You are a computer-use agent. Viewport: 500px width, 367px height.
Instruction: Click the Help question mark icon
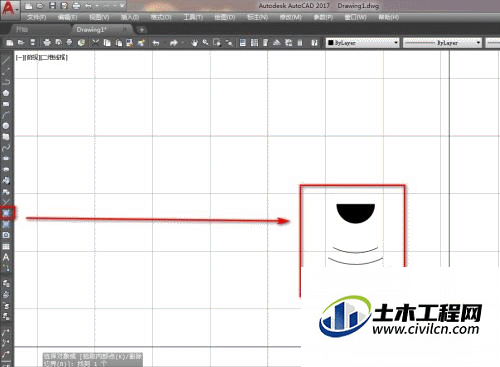click(x=314, y=43)
